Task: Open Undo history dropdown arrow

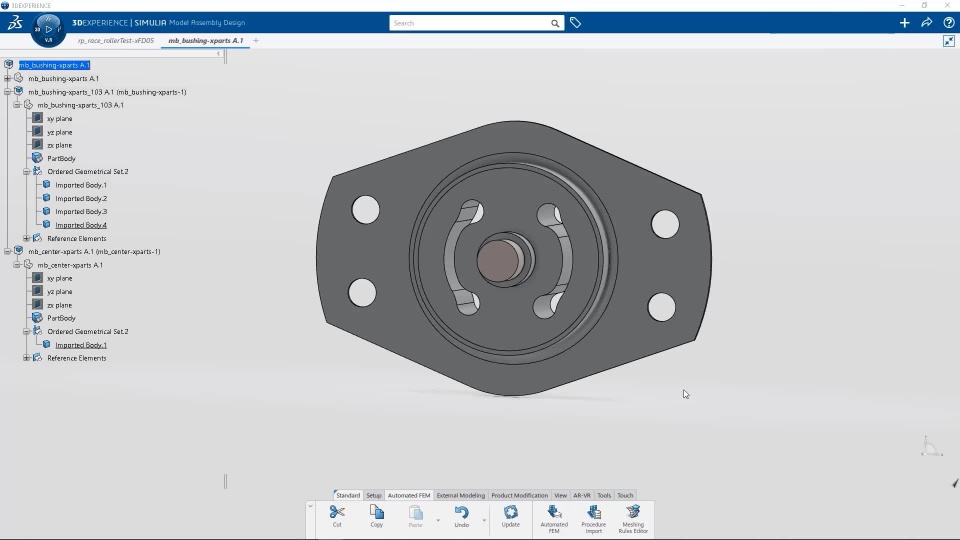Action: (484, 520)
